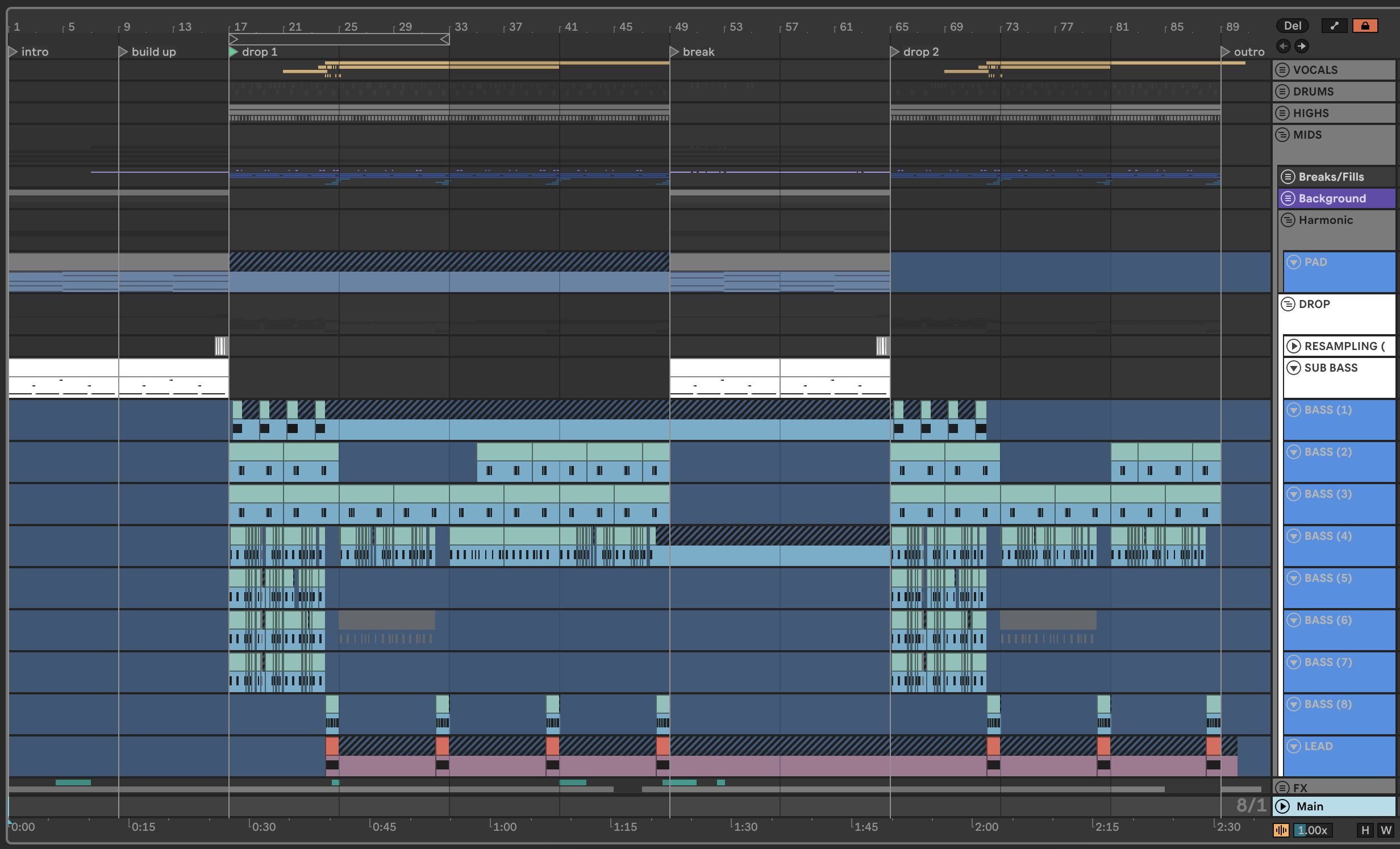Image resolution: width=1400 pixels, height=849 pixels.
Task: Click the FX group fold icon
Action: coord(1282,788)
